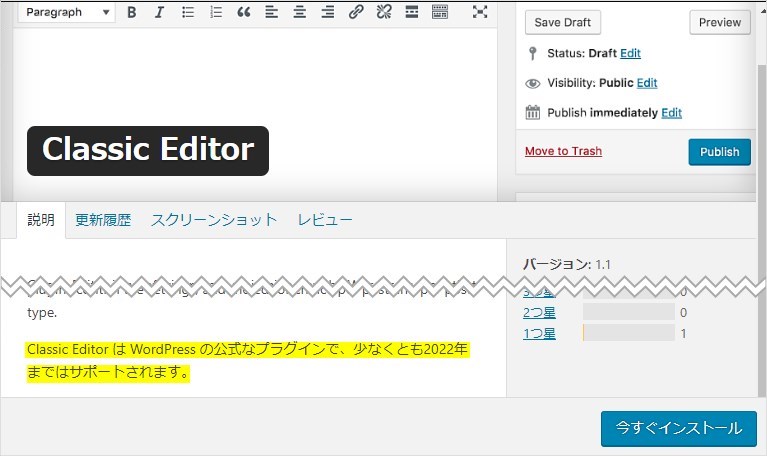Toggle the toolbar kitchen sink
767x456 pixels.
click(x=440, y=12)
